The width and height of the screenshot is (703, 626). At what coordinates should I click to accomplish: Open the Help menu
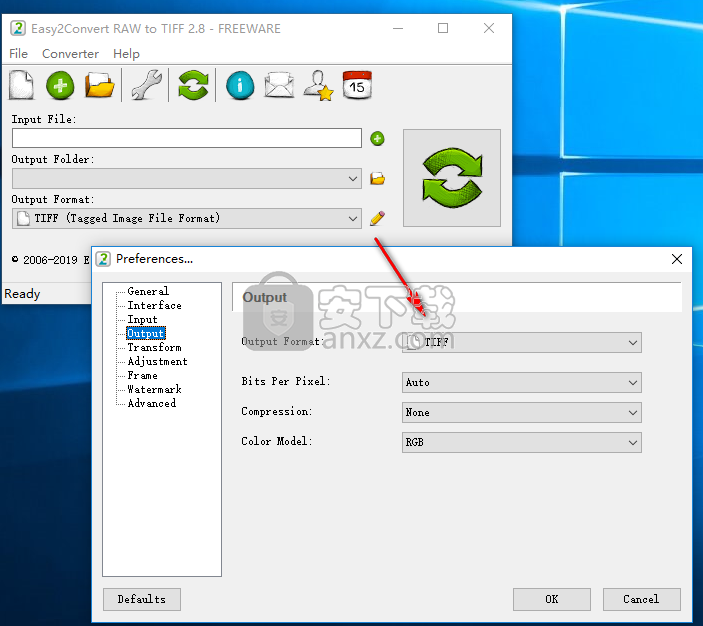126,54
